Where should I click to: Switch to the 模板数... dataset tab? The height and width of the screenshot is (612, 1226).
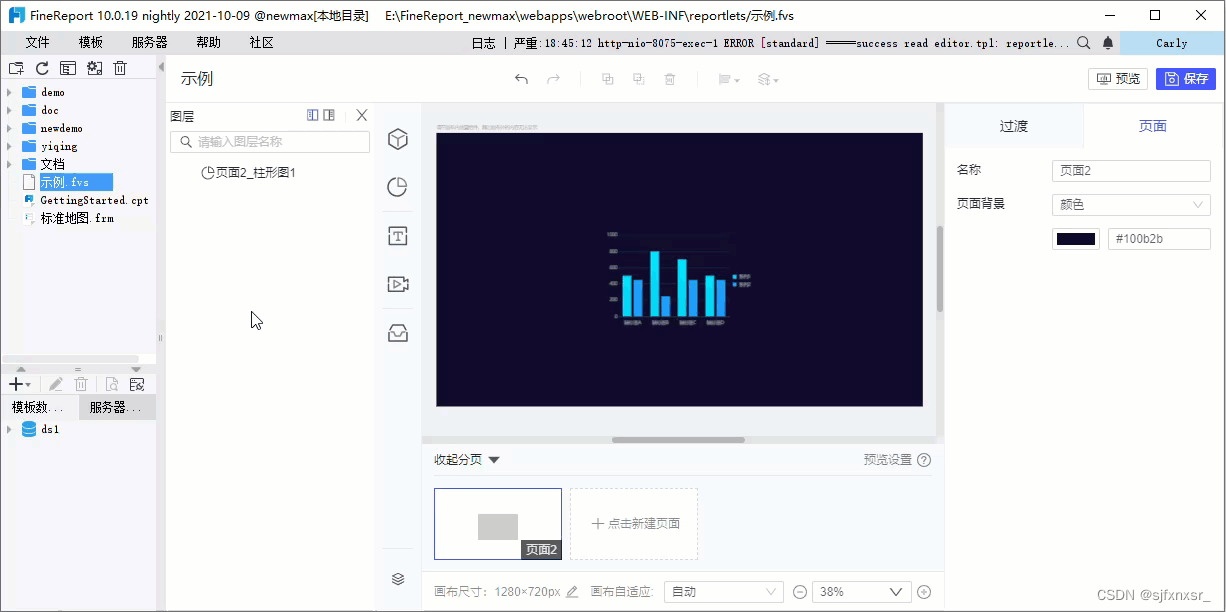point(39,407)
